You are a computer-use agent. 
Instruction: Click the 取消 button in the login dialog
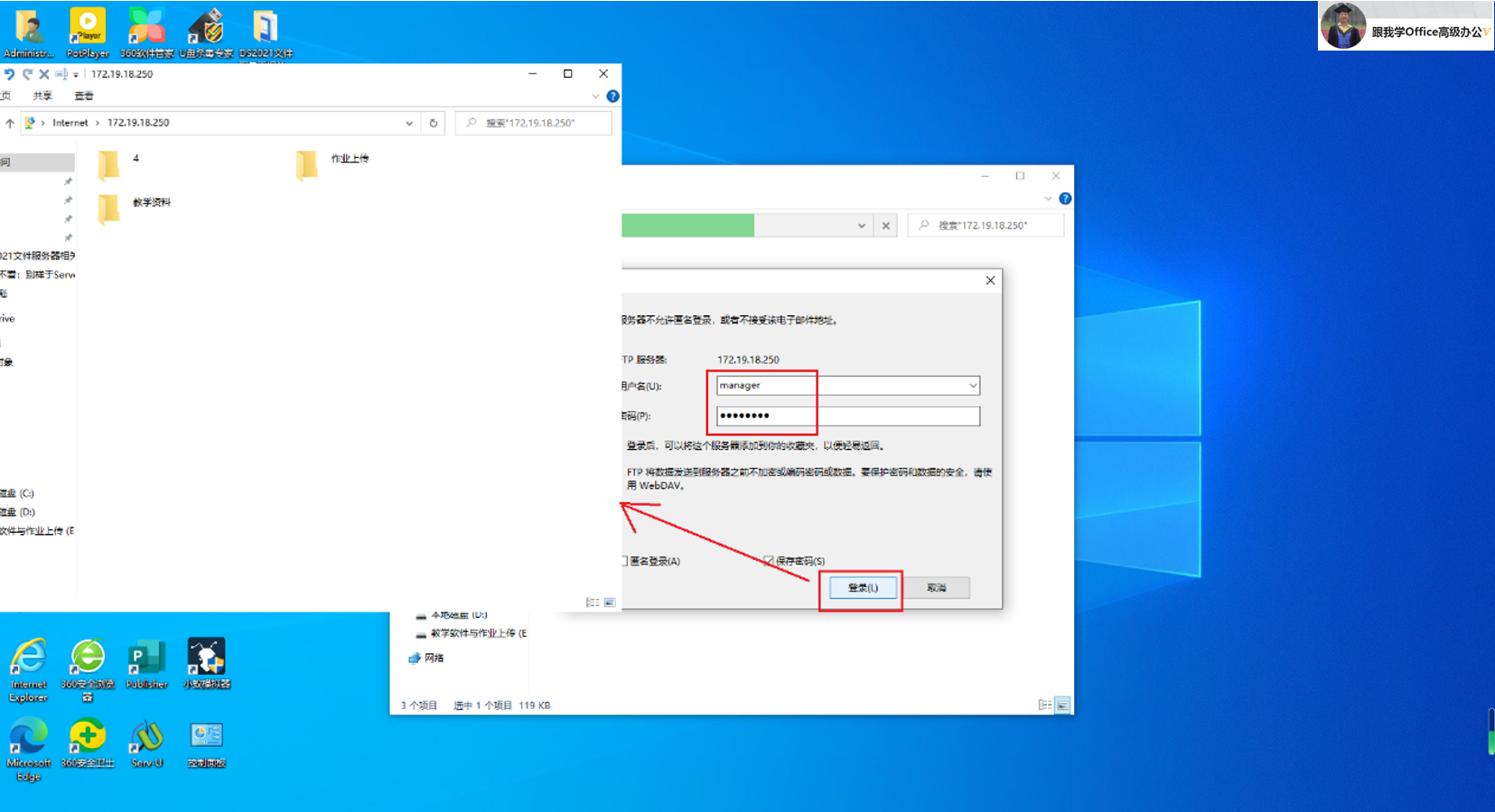coord(936,588)
